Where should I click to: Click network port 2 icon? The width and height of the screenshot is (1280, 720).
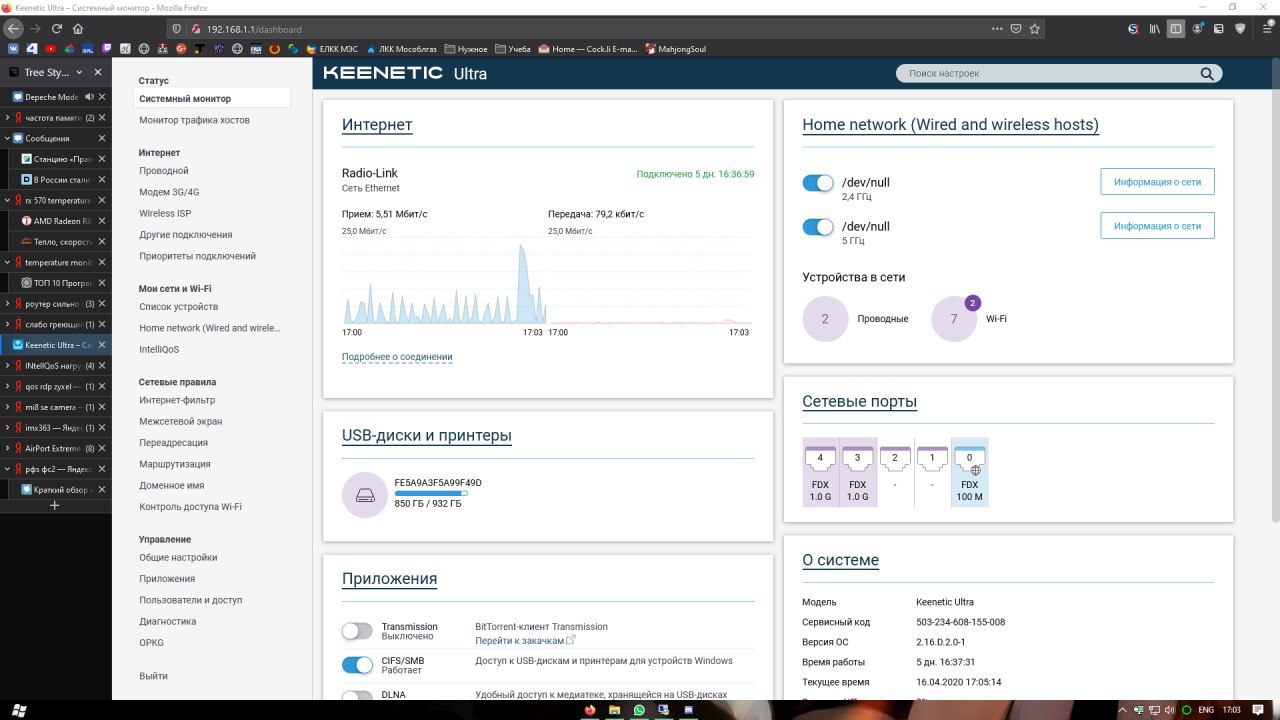pyautogui.click(x=895, y=459)
